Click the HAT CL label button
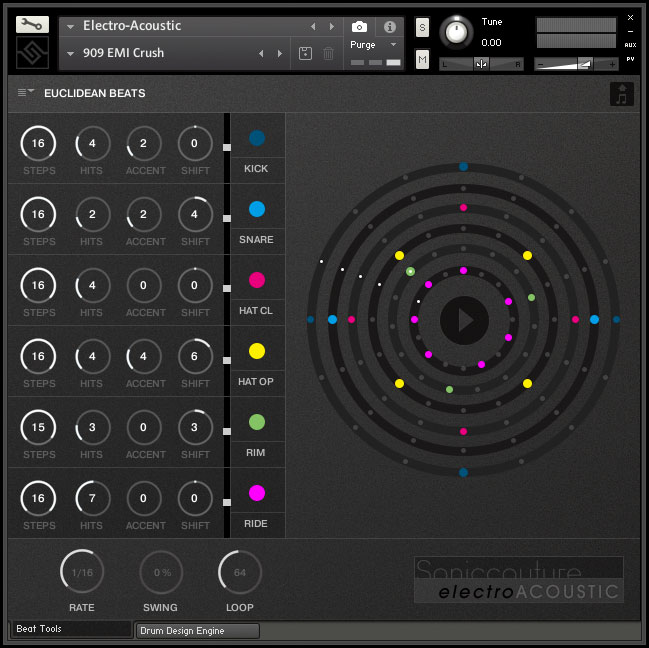The height and width of the screenshot is (648, 649). (x=256, y=311)
